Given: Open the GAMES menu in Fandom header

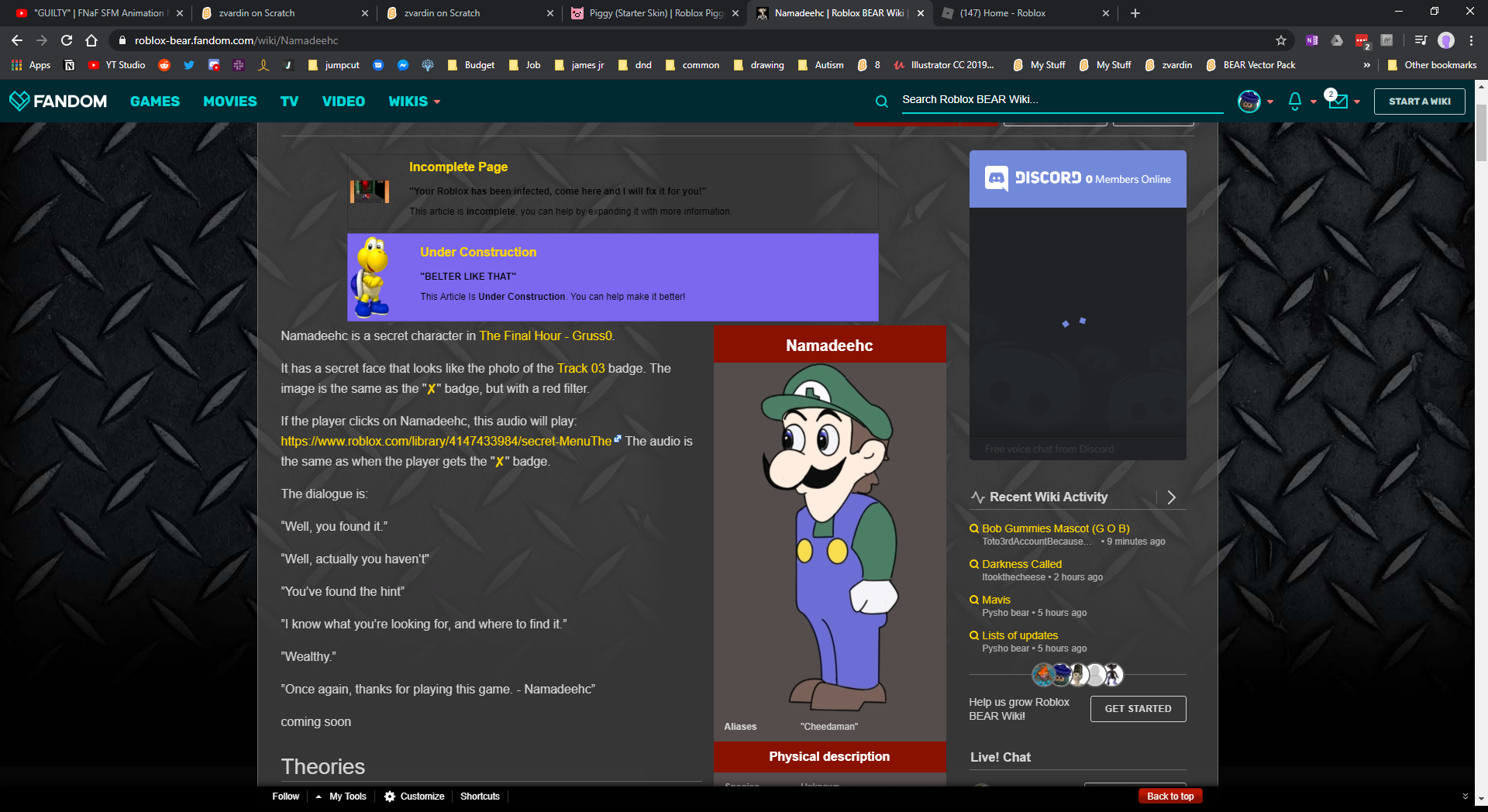Looking at the screenshot, I should point(155,101).
